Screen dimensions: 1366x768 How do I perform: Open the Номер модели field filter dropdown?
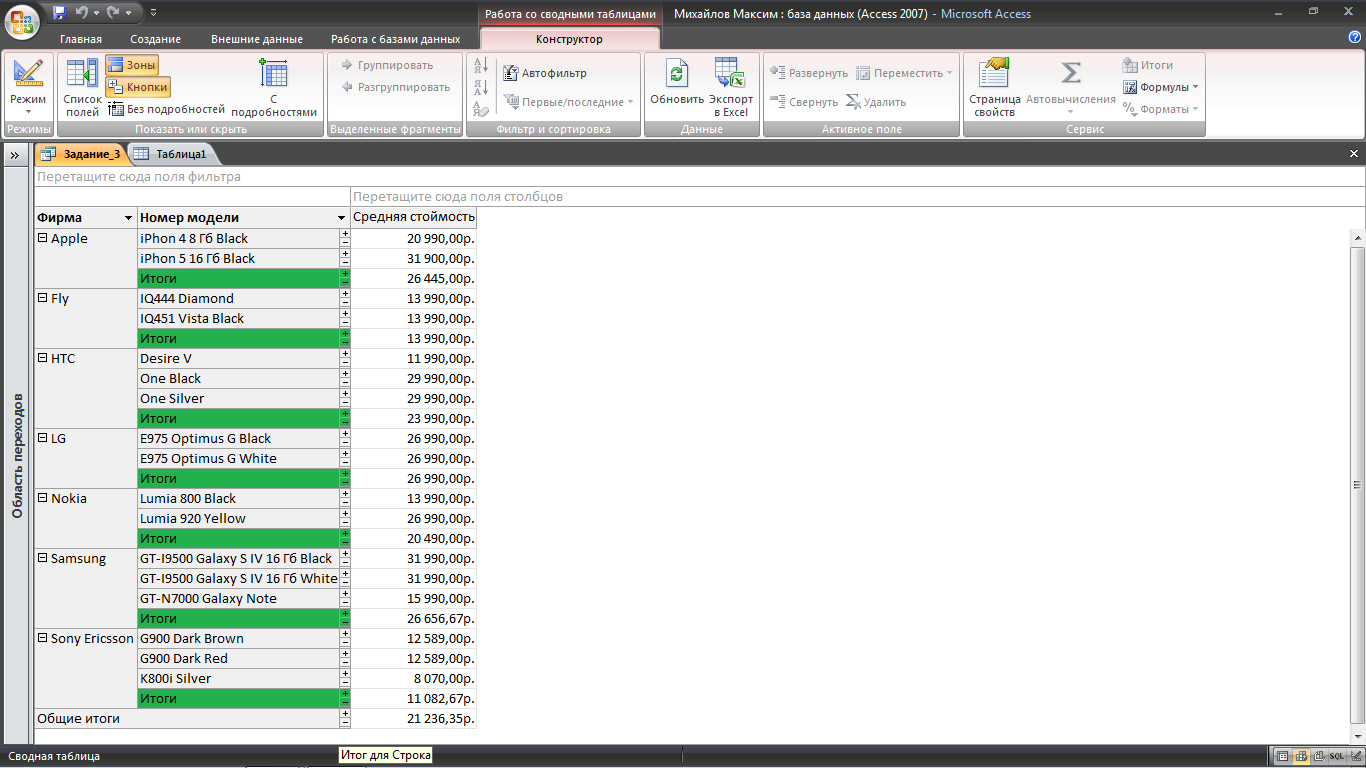tap(342, 218)
